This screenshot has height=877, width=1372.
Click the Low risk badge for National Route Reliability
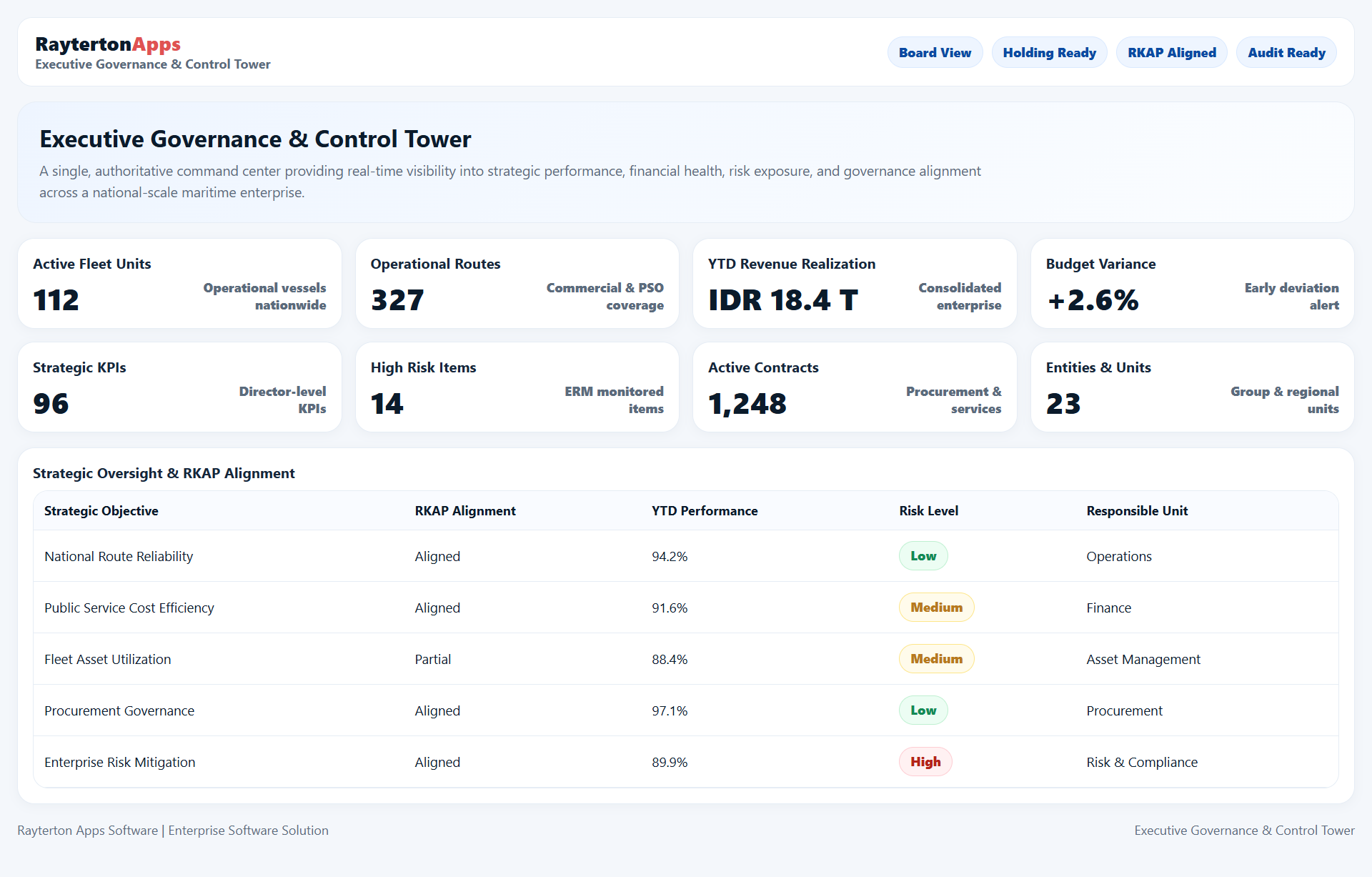(923, 555)
